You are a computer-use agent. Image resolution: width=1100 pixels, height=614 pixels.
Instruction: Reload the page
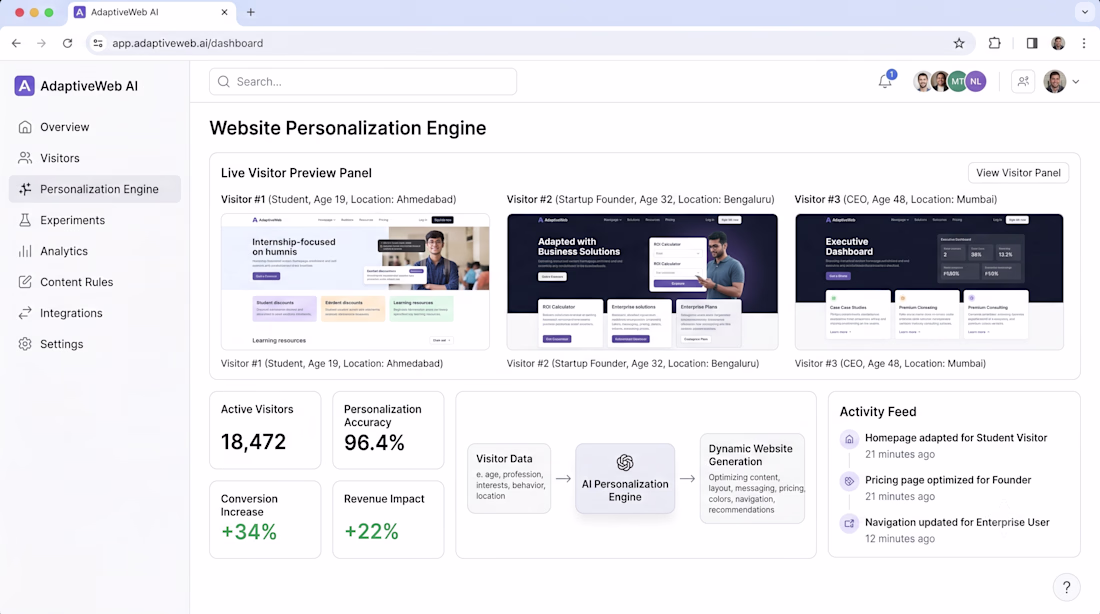[x=67, y=43]
